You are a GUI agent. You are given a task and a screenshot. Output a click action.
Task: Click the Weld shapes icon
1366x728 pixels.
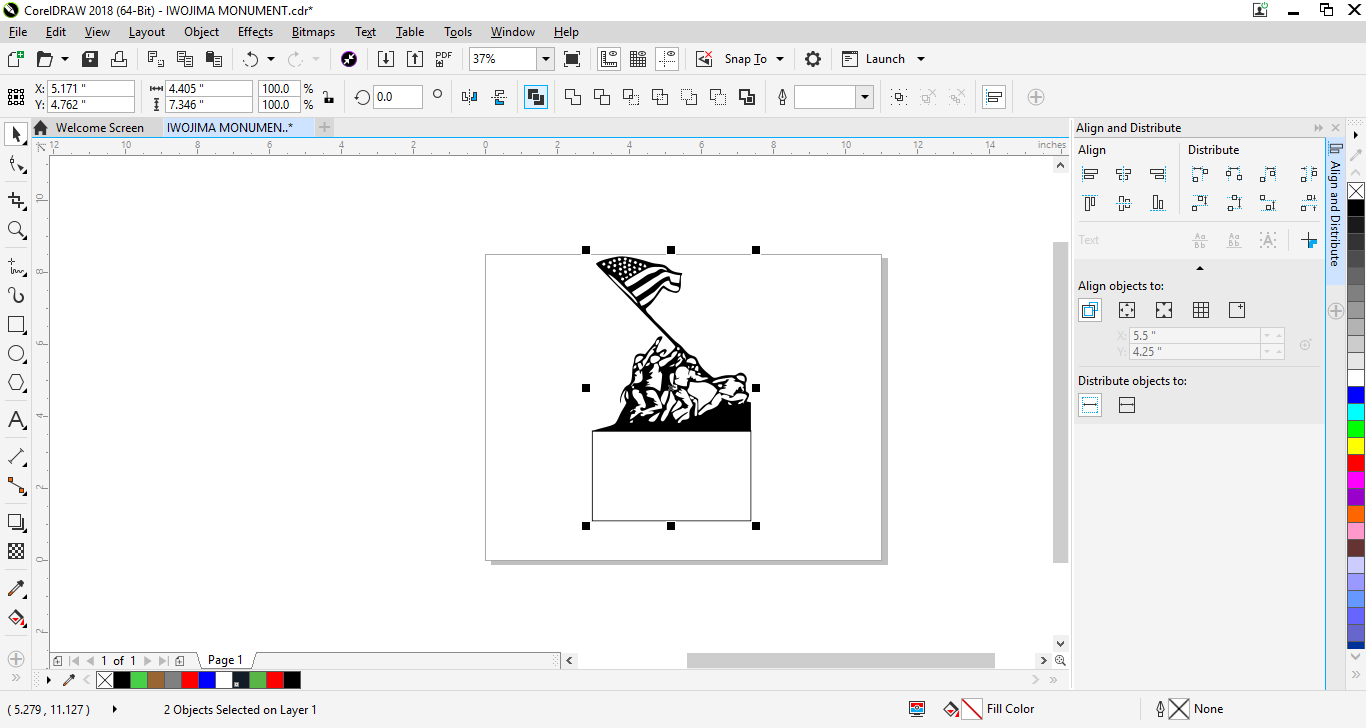(x=572, y=97)
